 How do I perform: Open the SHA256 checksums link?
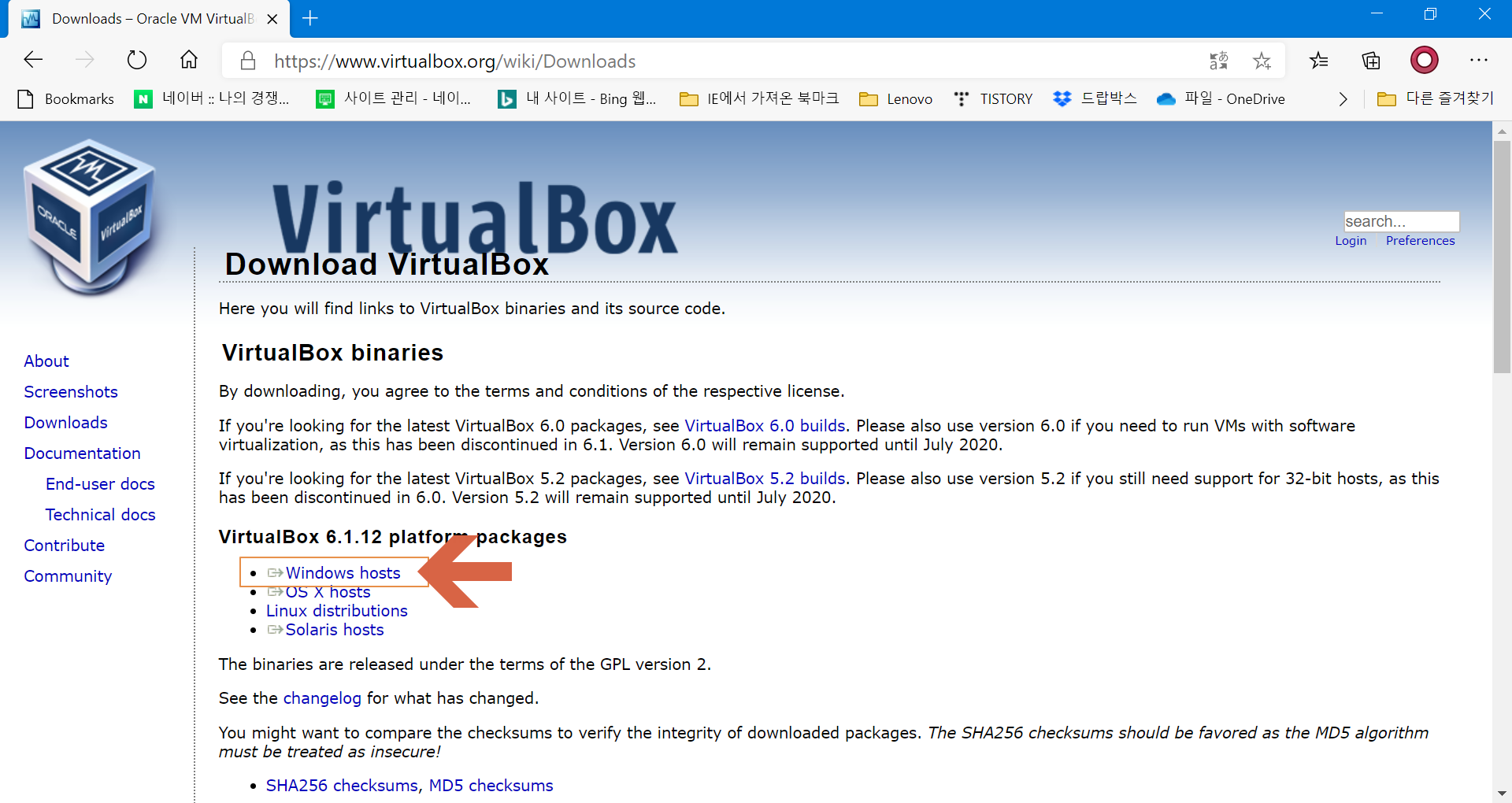[342, 786]
